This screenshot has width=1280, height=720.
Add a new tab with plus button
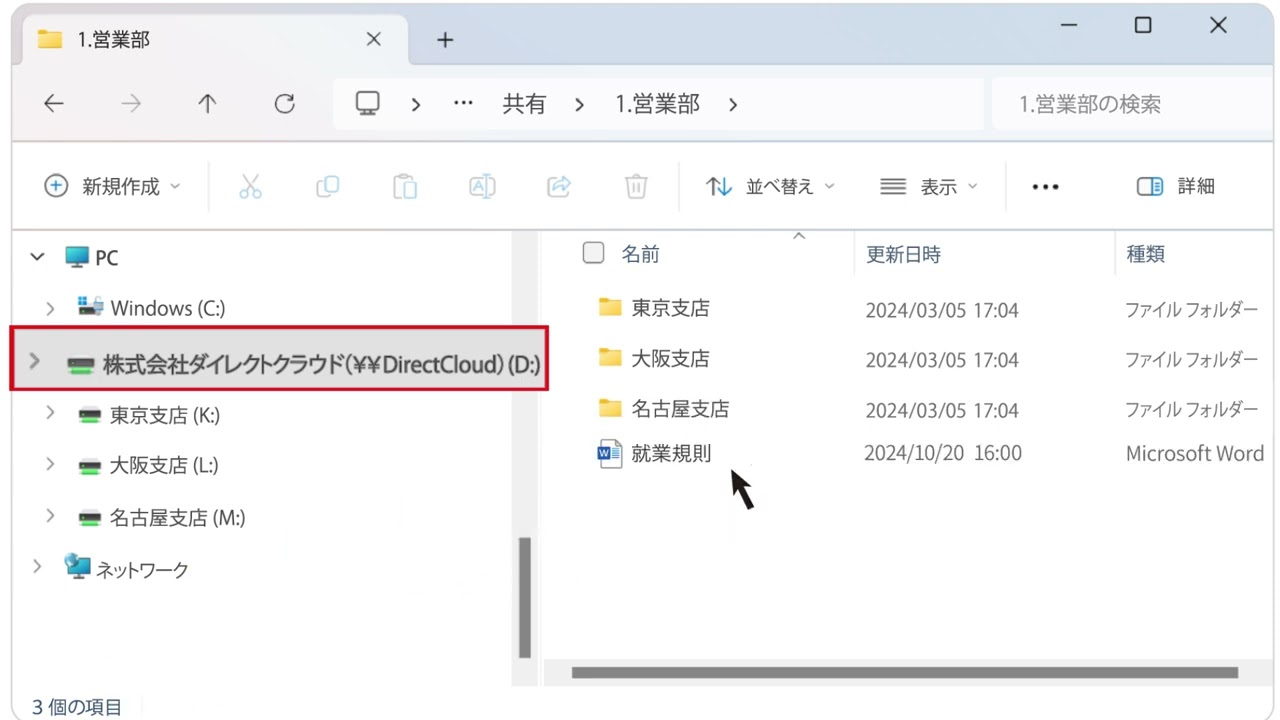click(445, 40)
